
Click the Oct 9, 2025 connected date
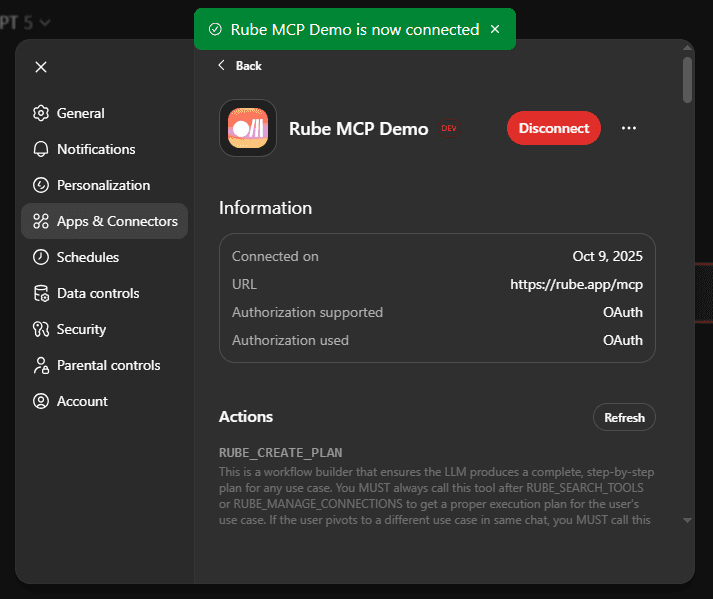pyautogui.click(x=608, y=257)
